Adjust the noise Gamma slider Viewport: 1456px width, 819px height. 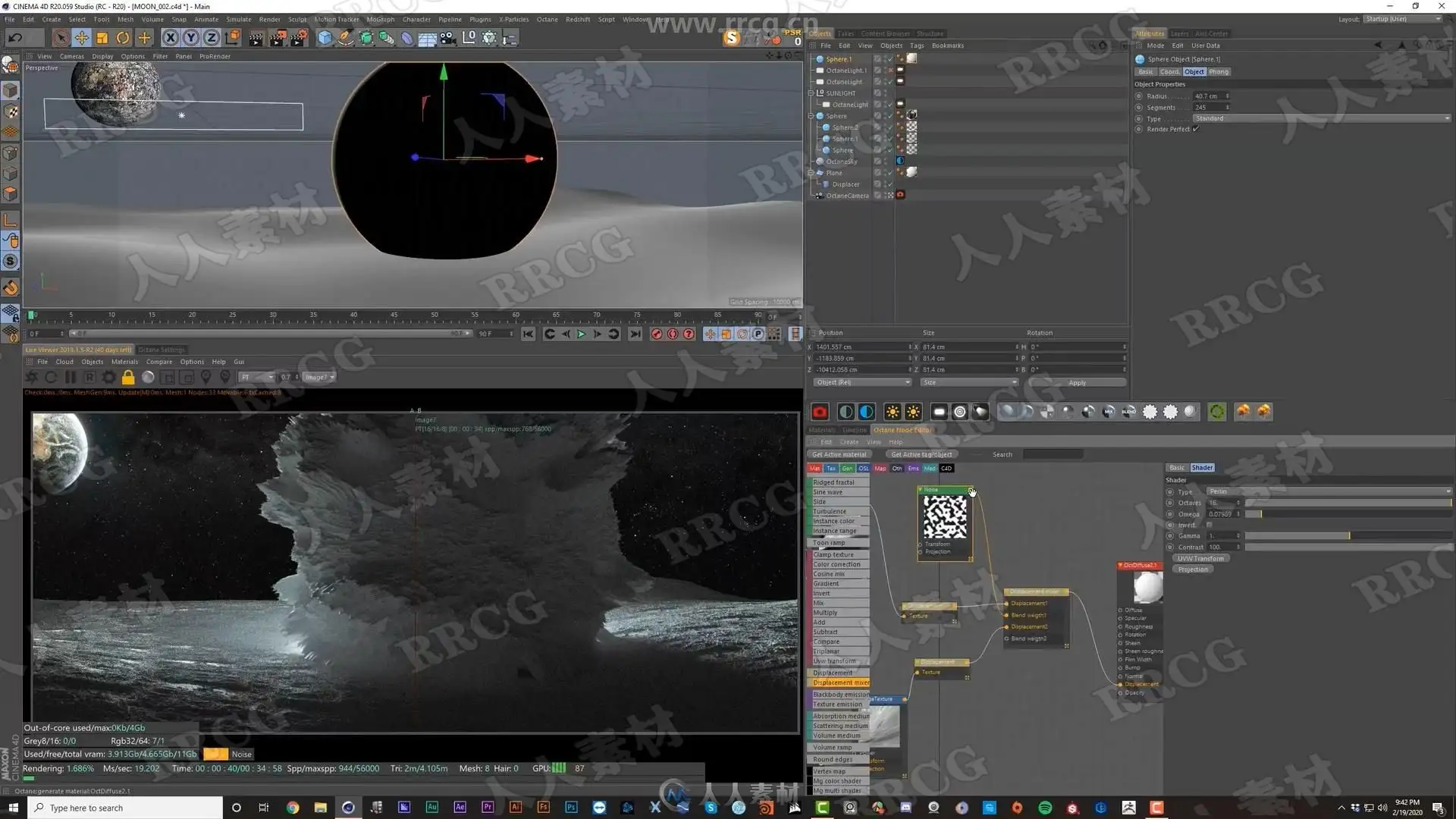1348,536
